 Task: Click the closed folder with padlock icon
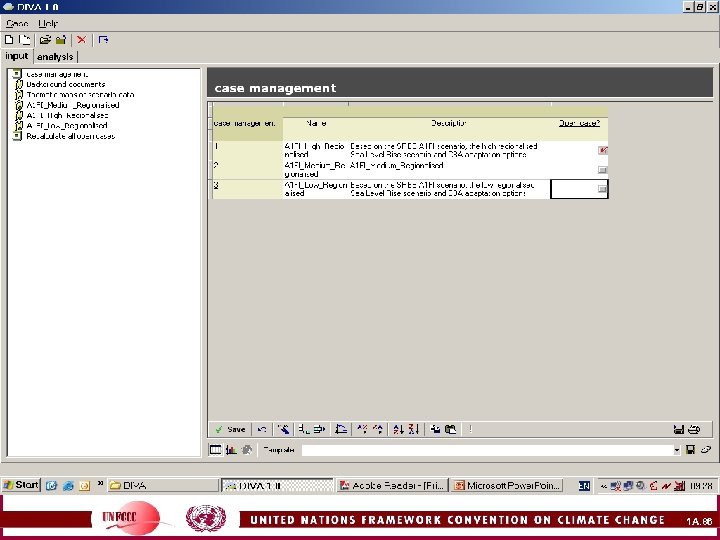pyautogui.click(x=61, y=40)
